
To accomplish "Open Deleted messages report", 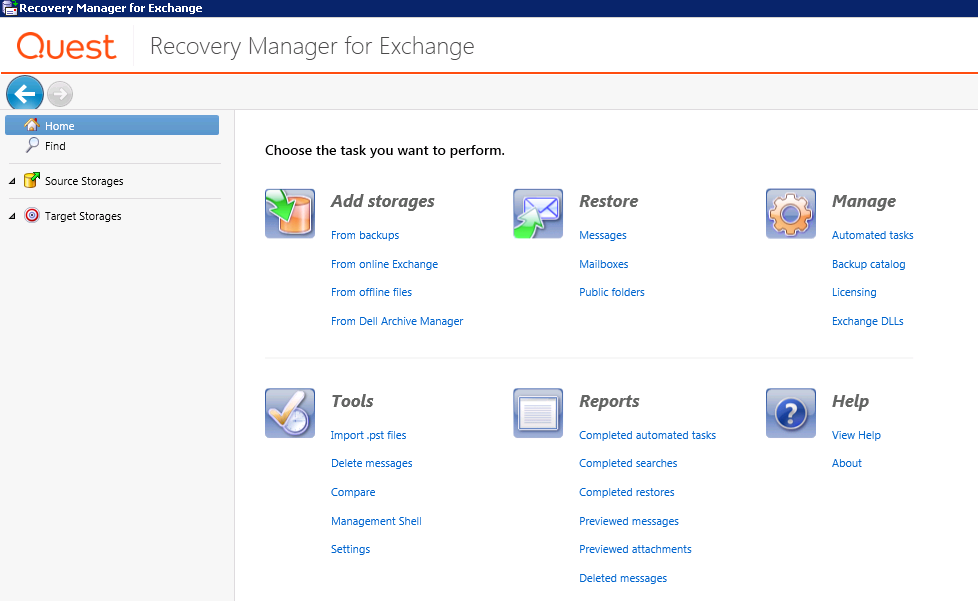I will coord(622,578).
